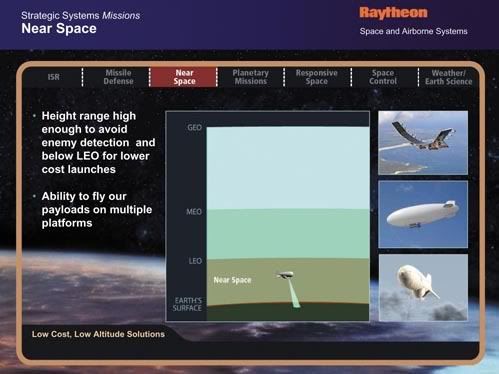
Task: Click the light blue GEO band
Action: pyautogui.click(x=288, y=168)
